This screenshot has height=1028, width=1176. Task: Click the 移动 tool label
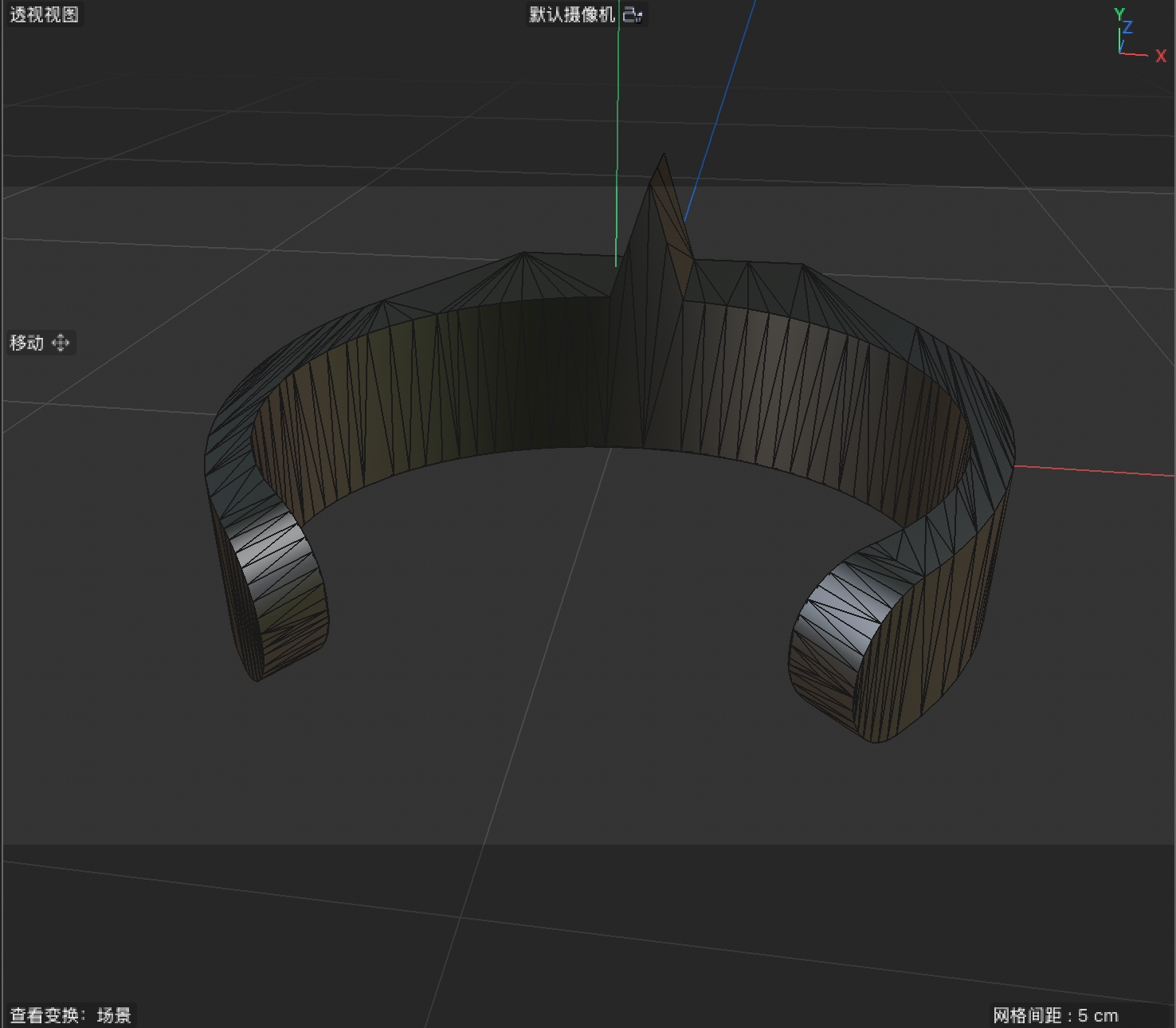[x=26, y=343]
